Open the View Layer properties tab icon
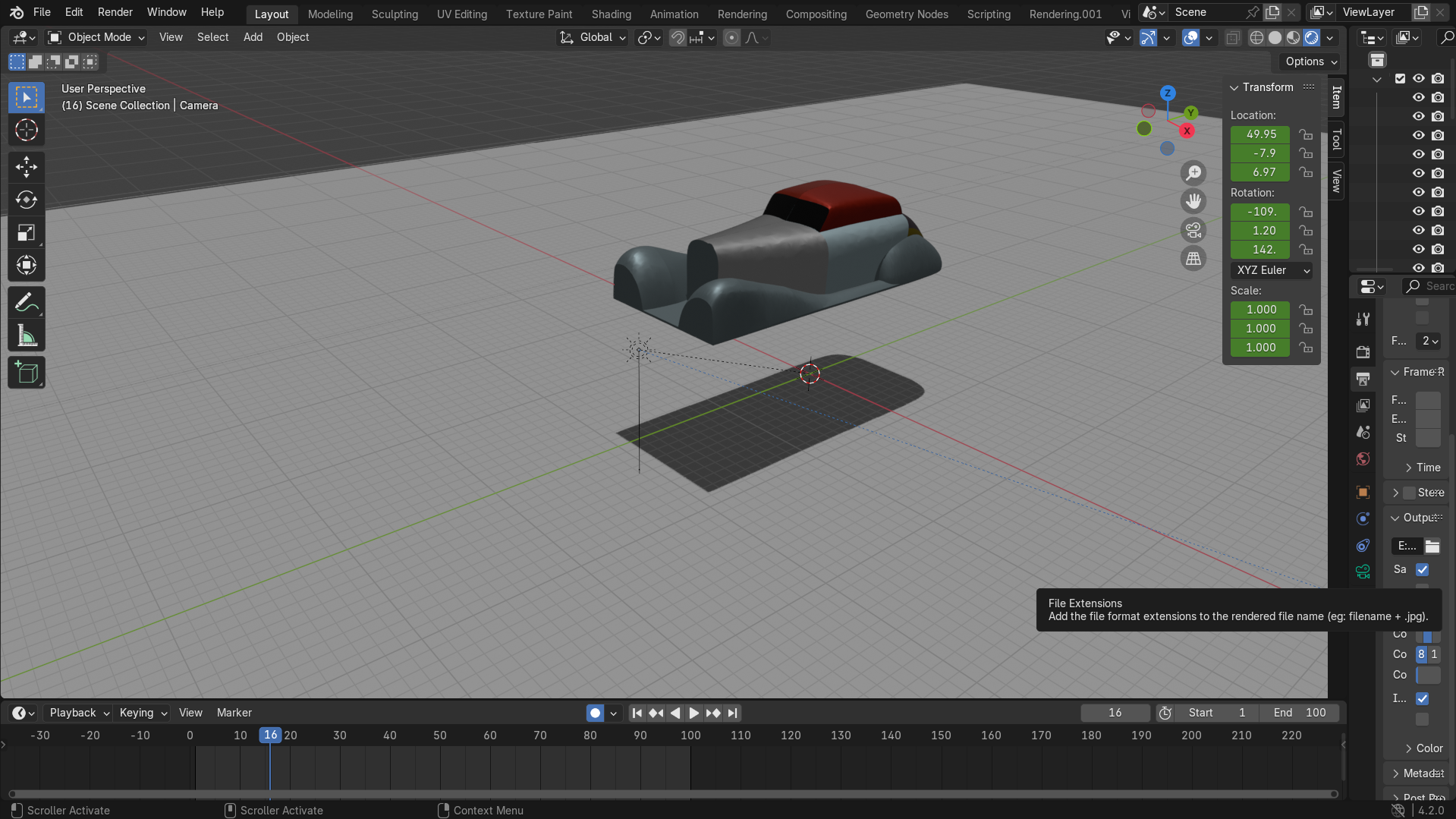This screenshot has height=819, width=1456. [1363, 405]
